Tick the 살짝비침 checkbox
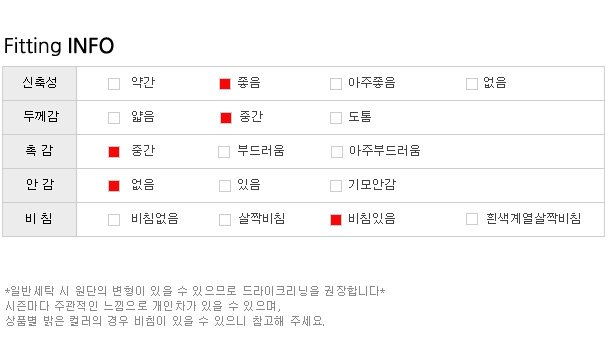 (x=225, y=220)
